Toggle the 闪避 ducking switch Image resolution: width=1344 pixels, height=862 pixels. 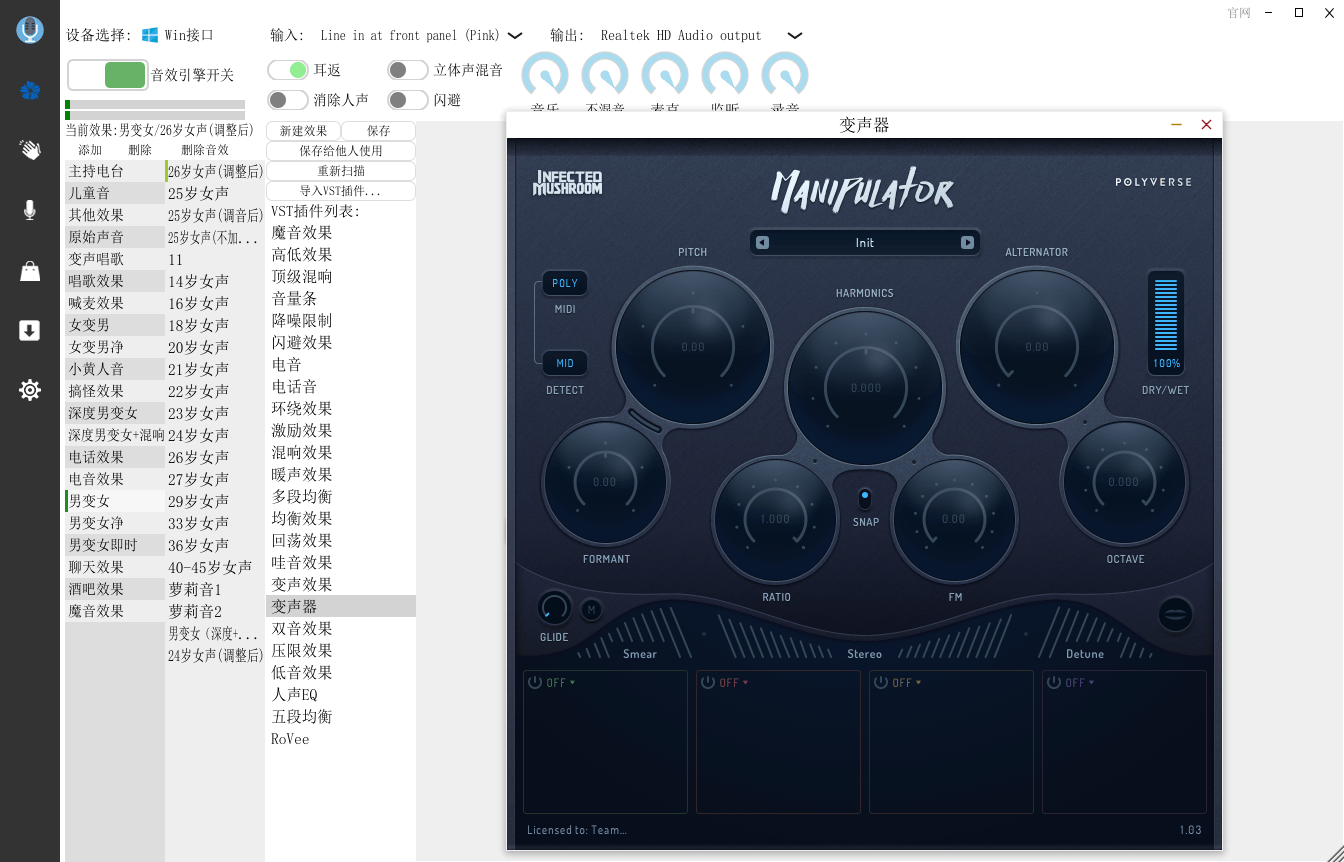point(408,100)
